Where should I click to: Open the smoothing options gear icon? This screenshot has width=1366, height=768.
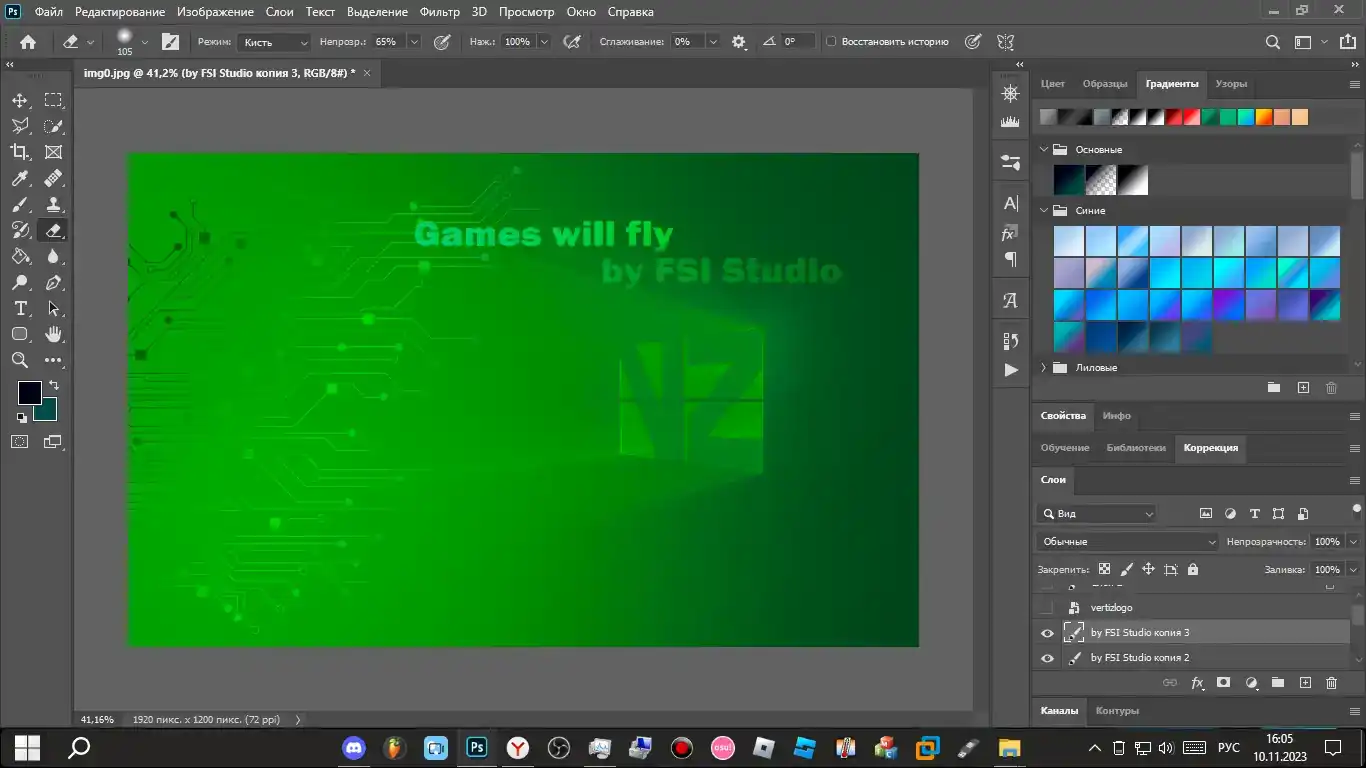(739, 42)
